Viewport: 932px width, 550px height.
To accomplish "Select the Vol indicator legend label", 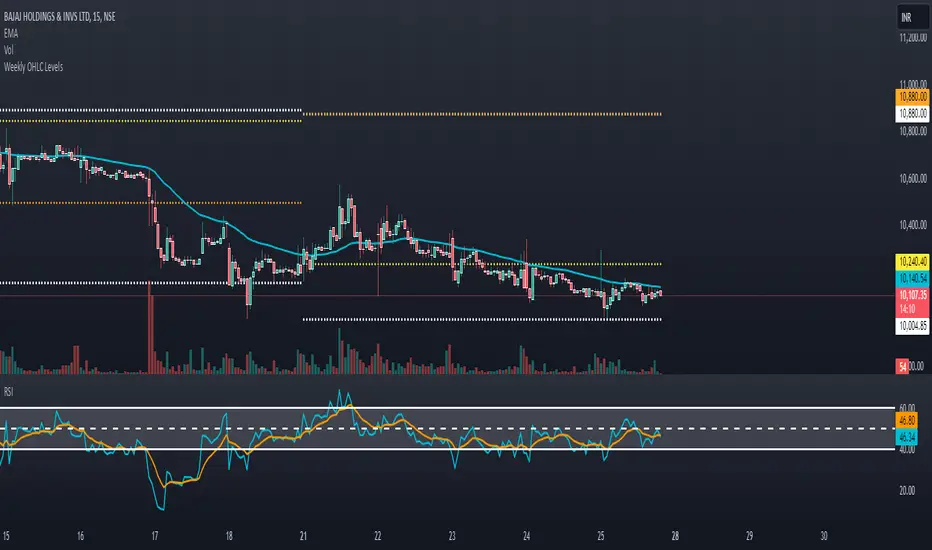I will pyautogui.click(x=8, y=50).
